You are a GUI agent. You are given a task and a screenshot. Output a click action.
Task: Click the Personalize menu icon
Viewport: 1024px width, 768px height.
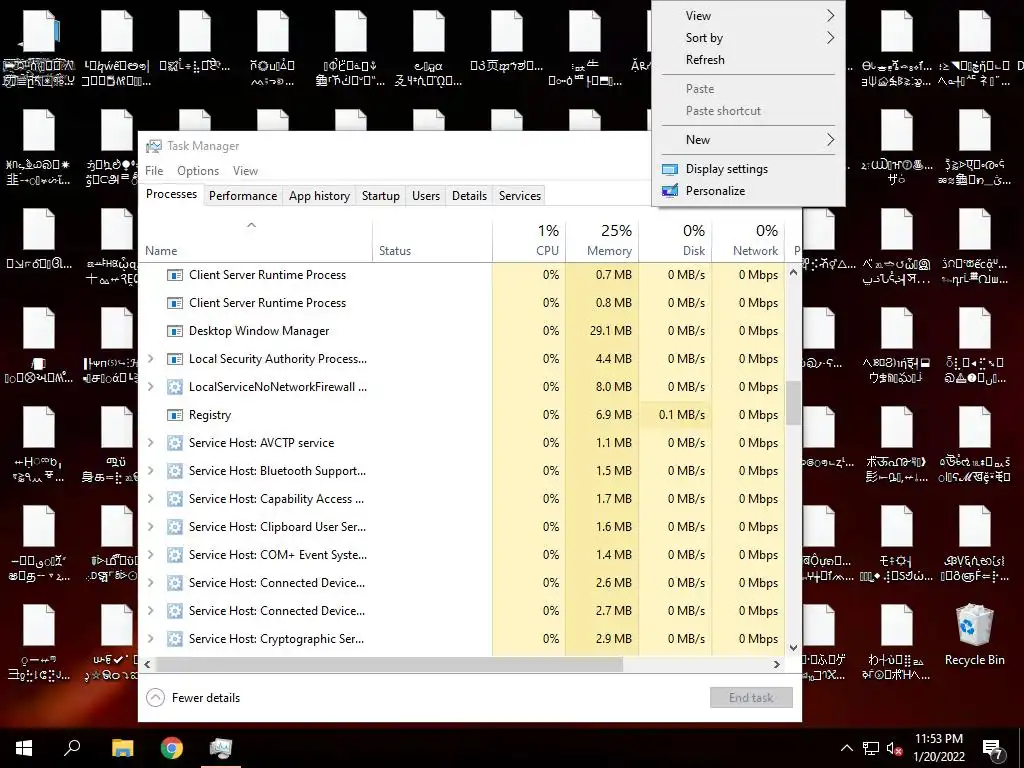pyautogui.click(x=669, y=191)
